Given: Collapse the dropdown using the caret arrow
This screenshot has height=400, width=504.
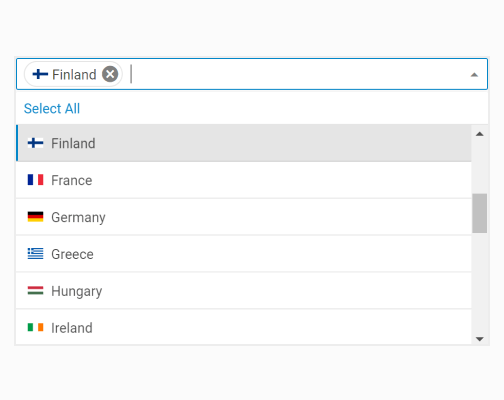Looking at the screenshot, I should click(x=474, y=75).
